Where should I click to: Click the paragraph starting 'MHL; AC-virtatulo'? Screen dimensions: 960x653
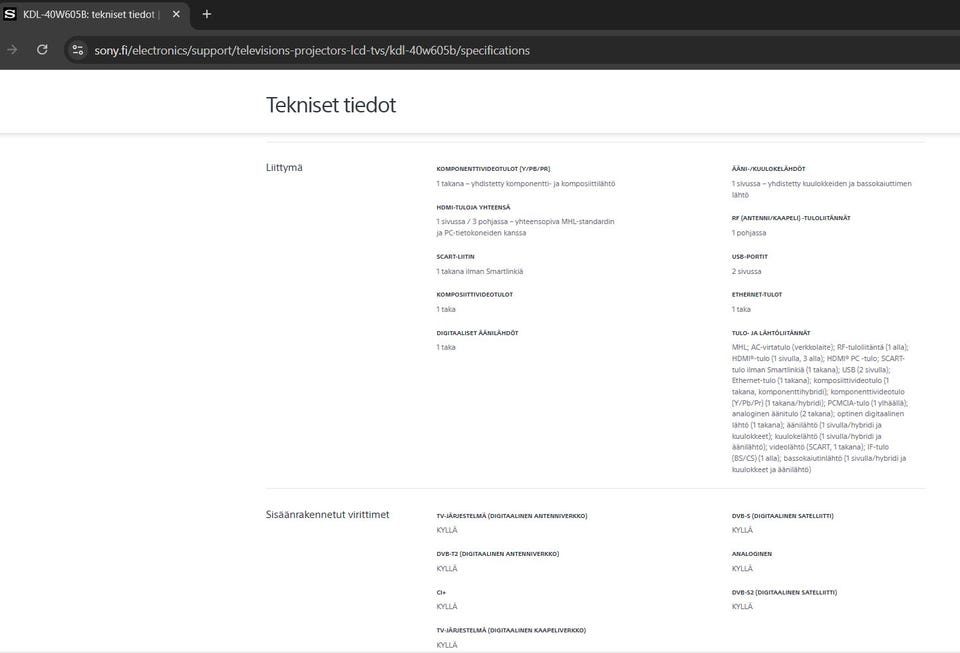coord(820,408)
